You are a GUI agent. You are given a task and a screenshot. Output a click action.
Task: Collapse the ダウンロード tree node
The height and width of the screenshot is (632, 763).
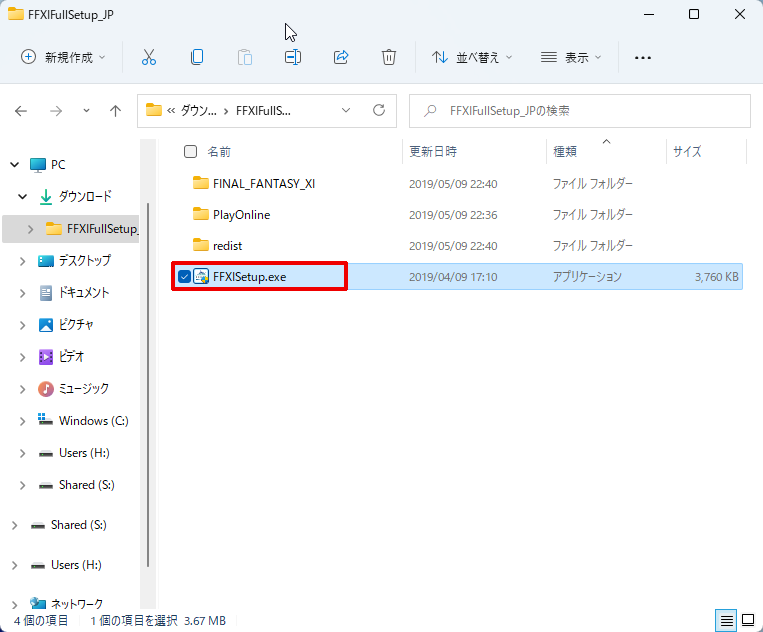pyautogui.click(x=22, y=197)
